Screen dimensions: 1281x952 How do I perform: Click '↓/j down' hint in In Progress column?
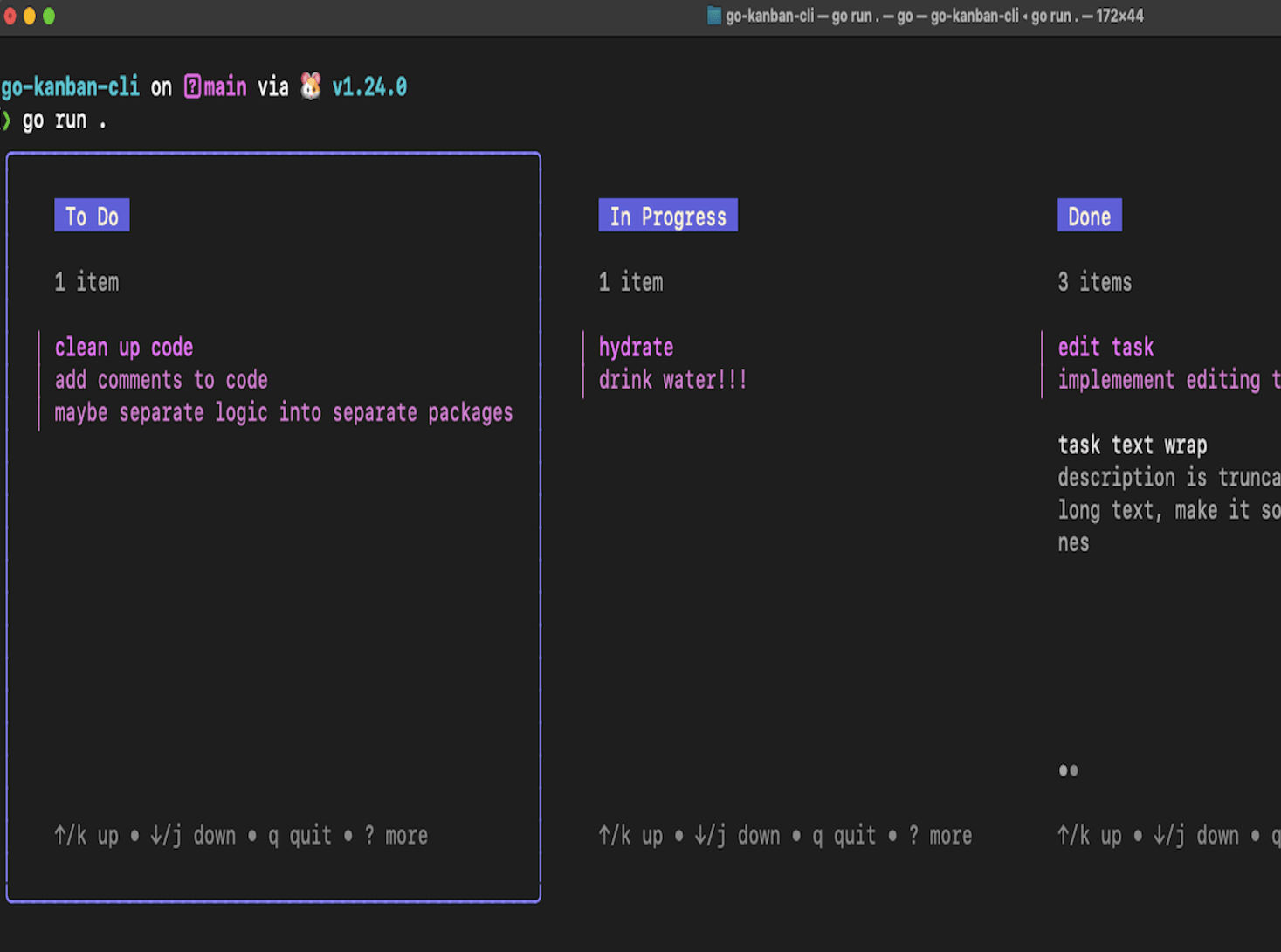point(737,836)
